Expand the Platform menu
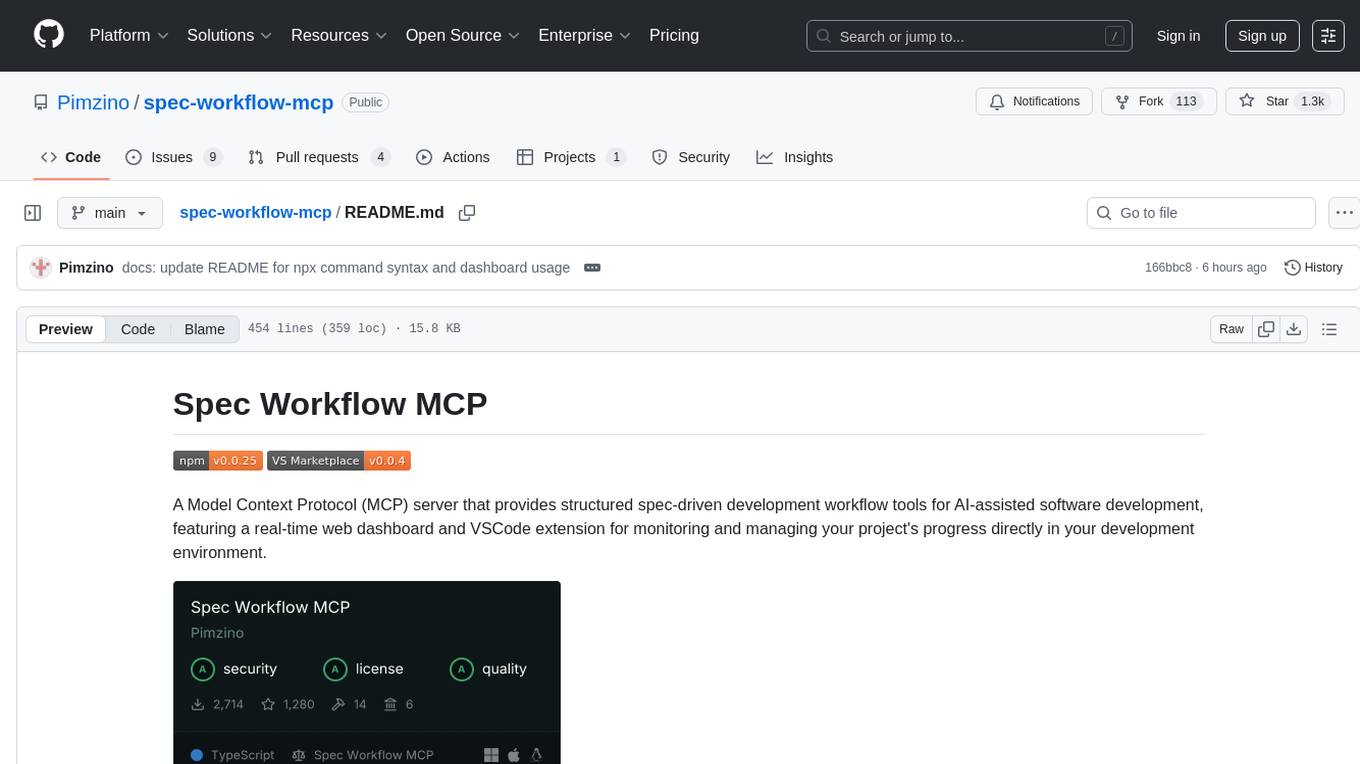Screen dimensions: 1360x764 (x=129, y=35)
